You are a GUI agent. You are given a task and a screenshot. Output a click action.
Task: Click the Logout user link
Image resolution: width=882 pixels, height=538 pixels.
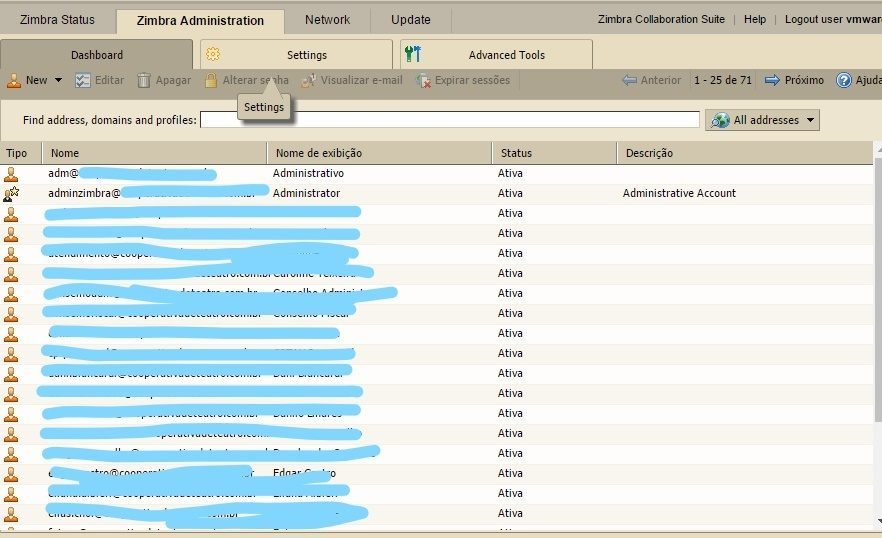pos(833,19)
